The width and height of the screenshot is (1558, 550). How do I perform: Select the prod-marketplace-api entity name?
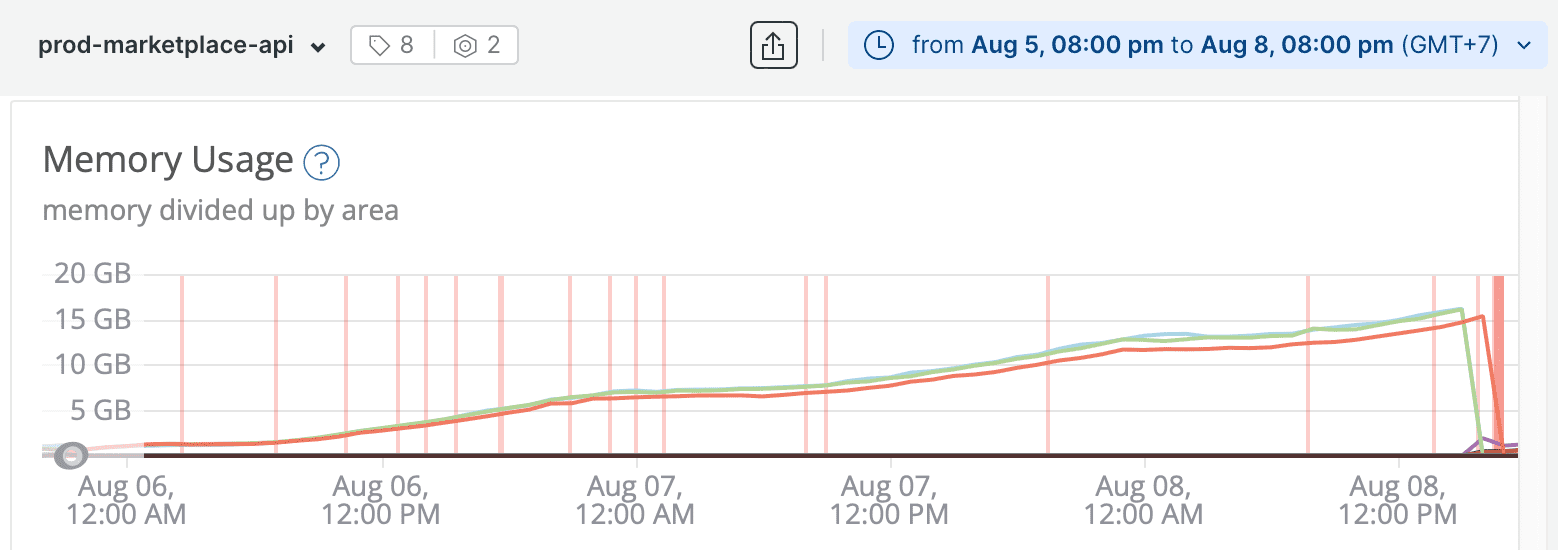pyautogui.click(x=165, y=46)
